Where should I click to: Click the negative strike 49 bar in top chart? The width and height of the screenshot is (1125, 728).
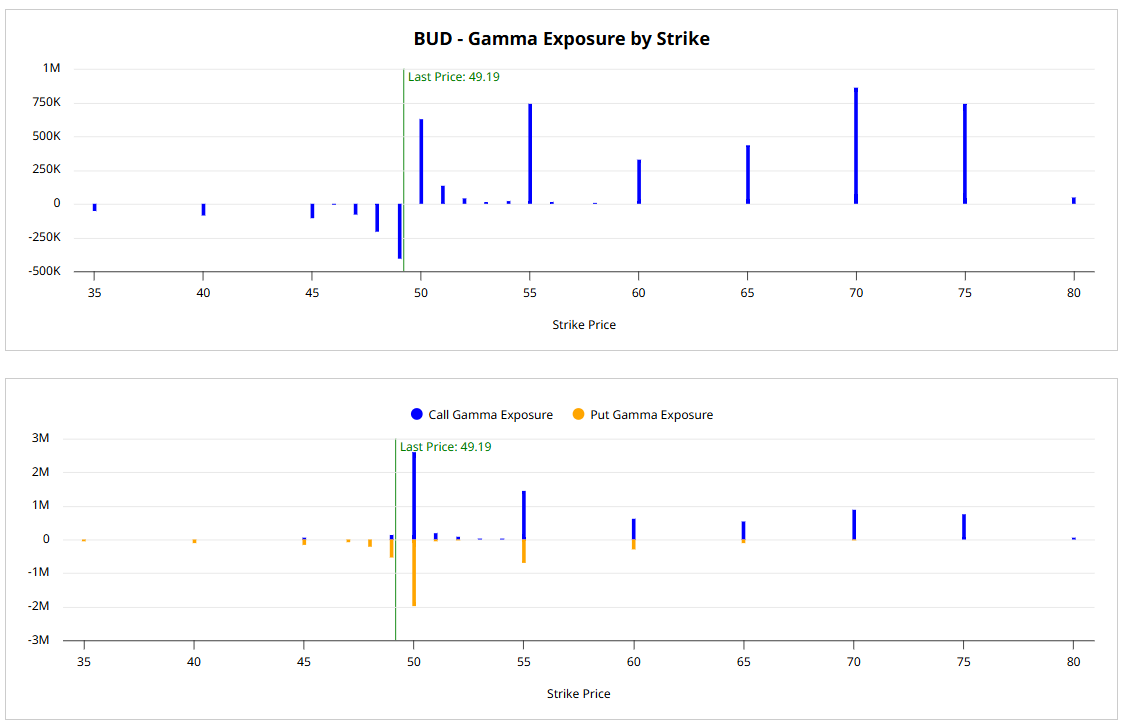pyautogui.click(x=399, y=231)
